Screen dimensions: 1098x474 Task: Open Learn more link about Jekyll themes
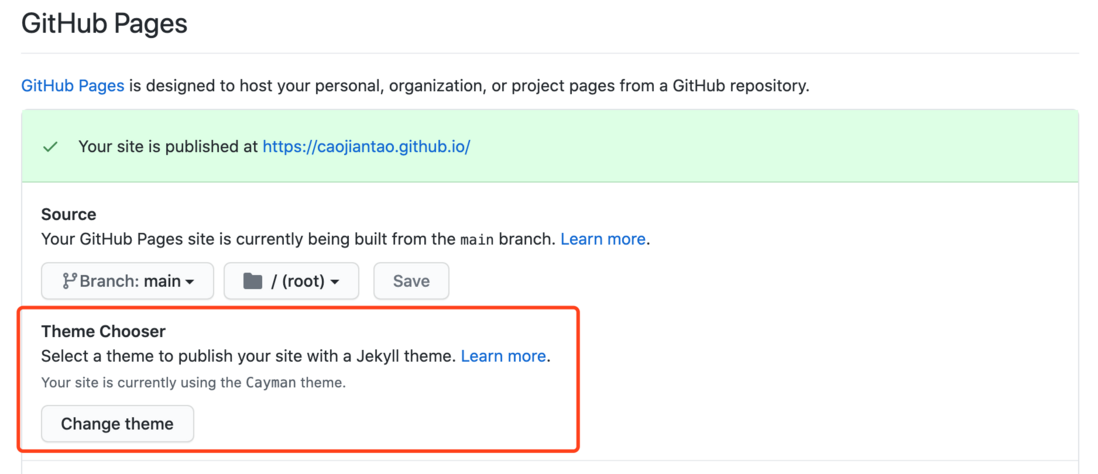click(x=503, y=356)
